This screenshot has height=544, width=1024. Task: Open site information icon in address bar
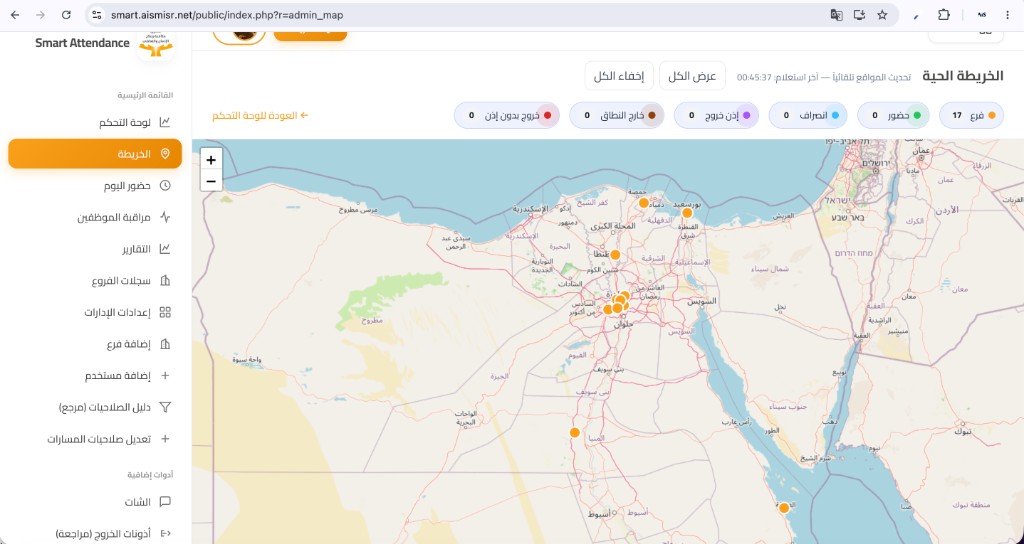(97, 15)
